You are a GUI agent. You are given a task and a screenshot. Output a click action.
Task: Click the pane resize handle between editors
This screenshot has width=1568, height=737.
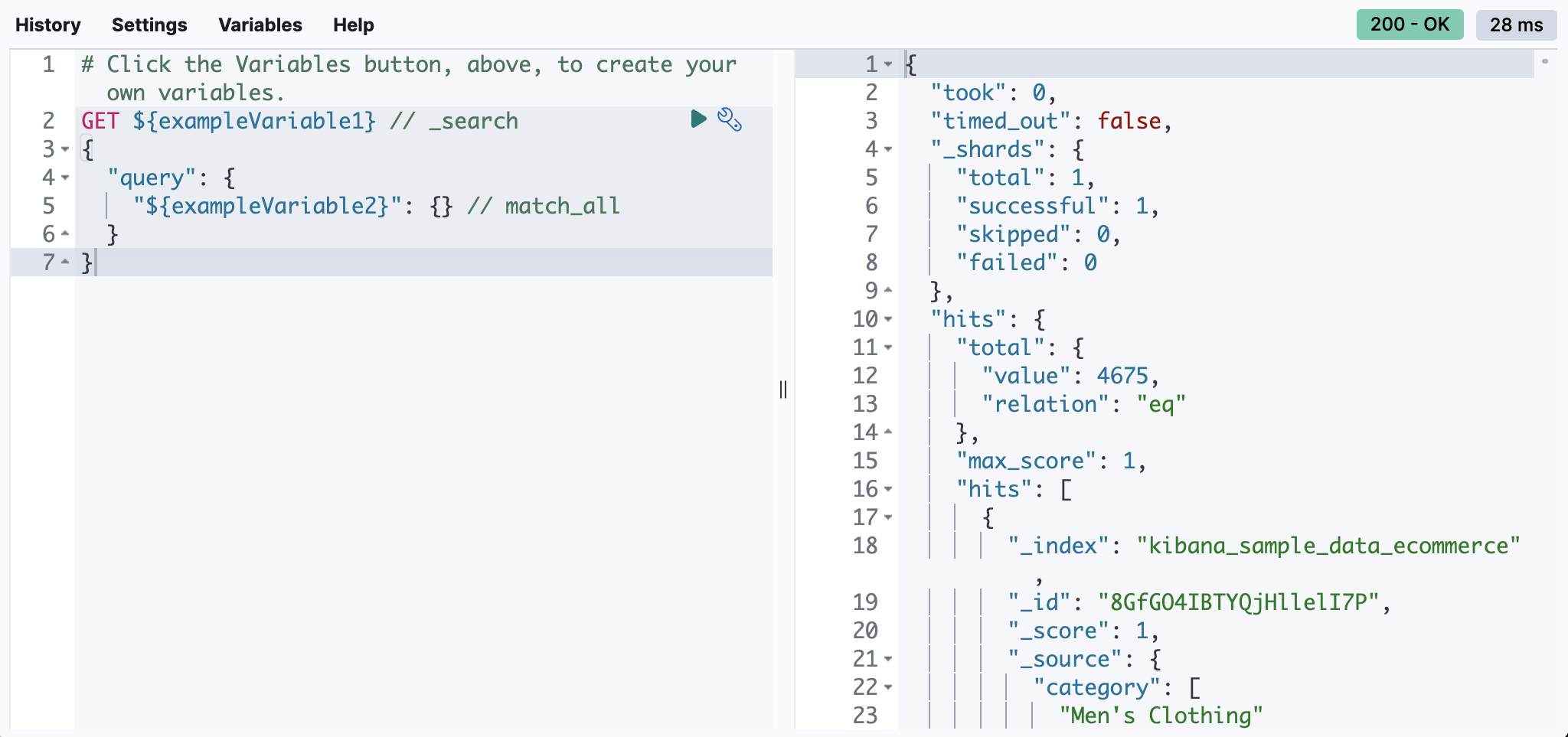click(x=782, y=390)
